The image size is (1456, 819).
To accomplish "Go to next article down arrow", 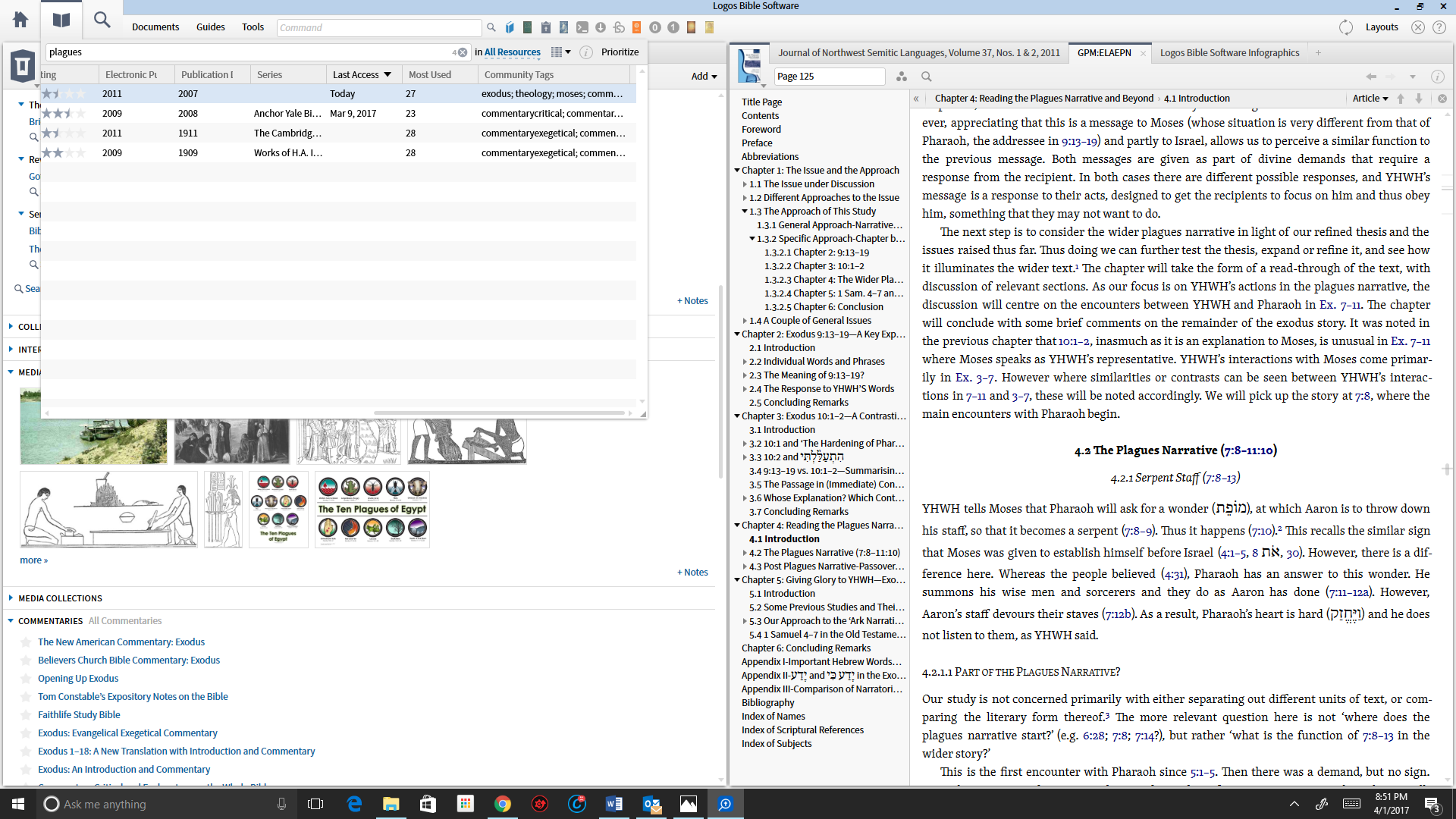I will [x=1419, y=99].
